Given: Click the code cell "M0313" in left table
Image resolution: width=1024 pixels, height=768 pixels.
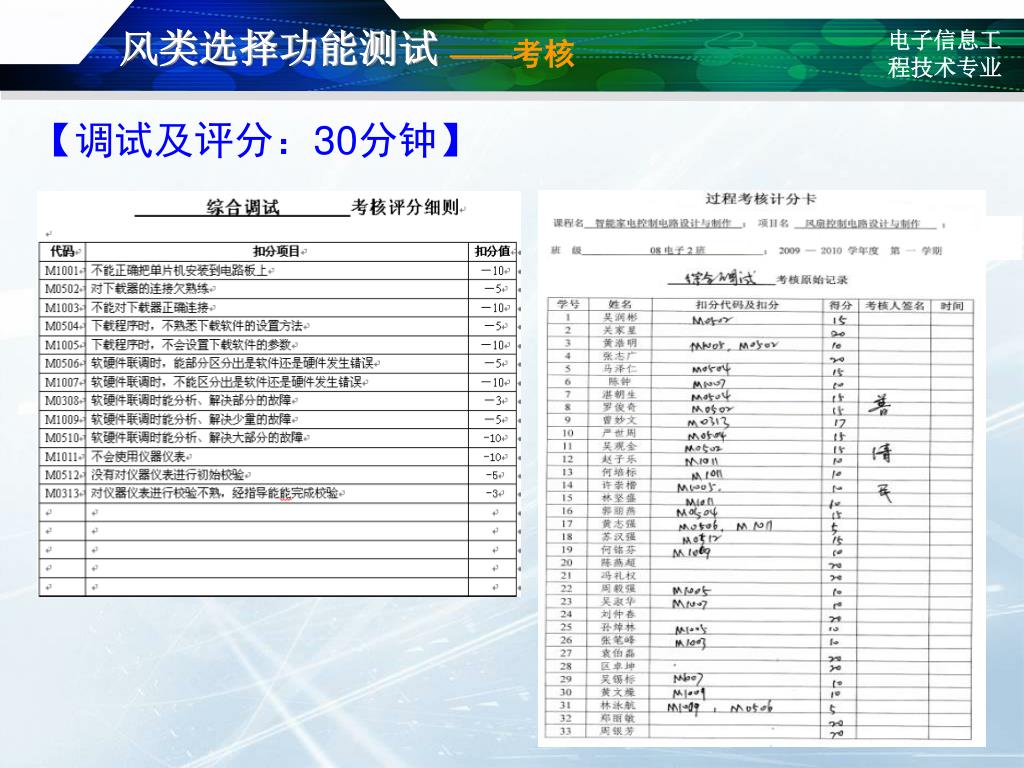Looking at the screenshot, I should (61, 493).
